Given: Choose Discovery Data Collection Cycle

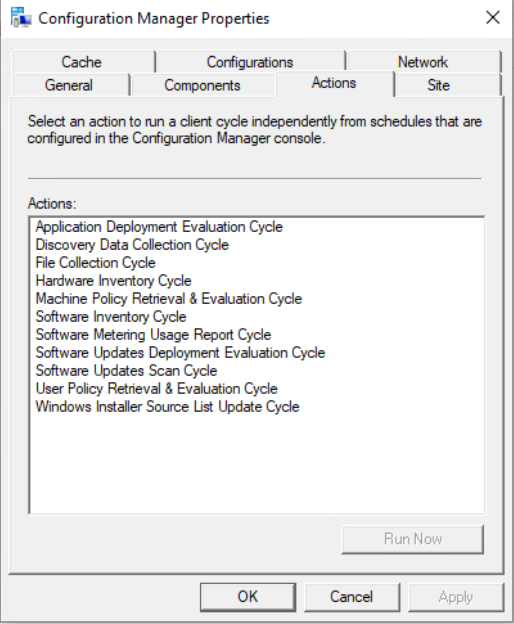Looking at the screenshot, I should click(132, 244).
